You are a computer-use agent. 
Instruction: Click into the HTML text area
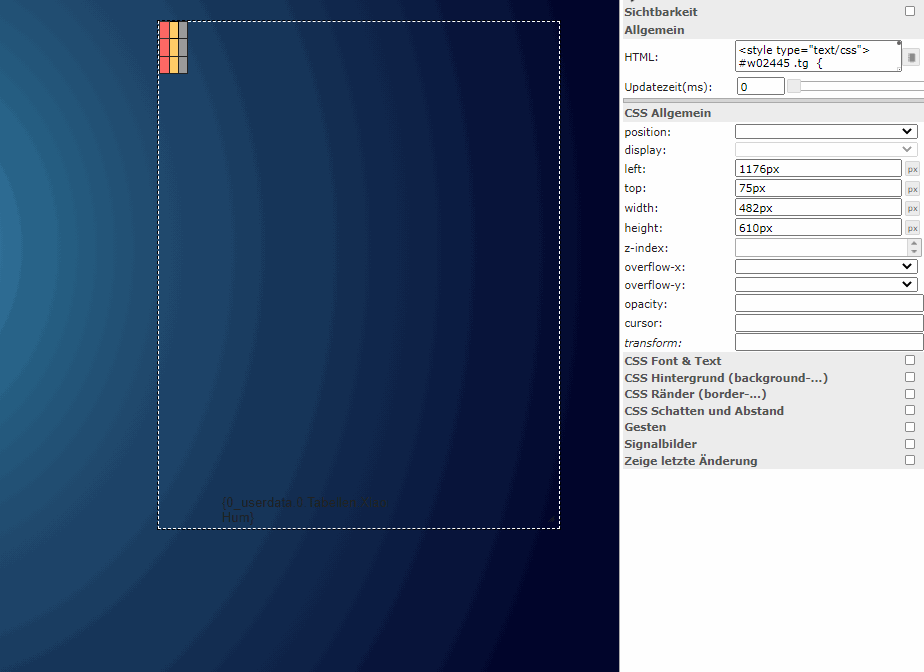818,56
